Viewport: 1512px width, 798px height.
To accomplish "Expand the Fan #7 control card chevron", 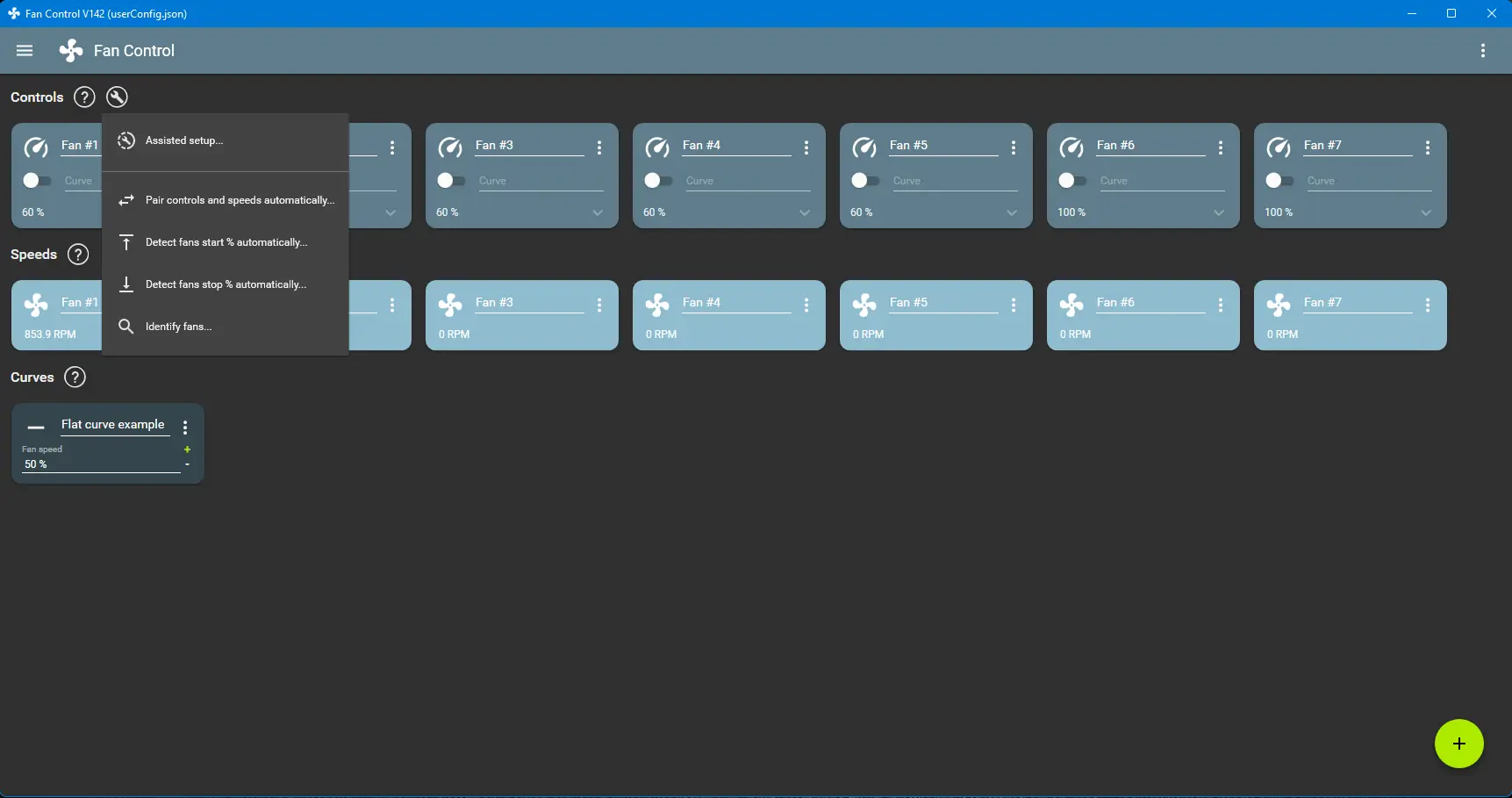I will click(1426, 212).
